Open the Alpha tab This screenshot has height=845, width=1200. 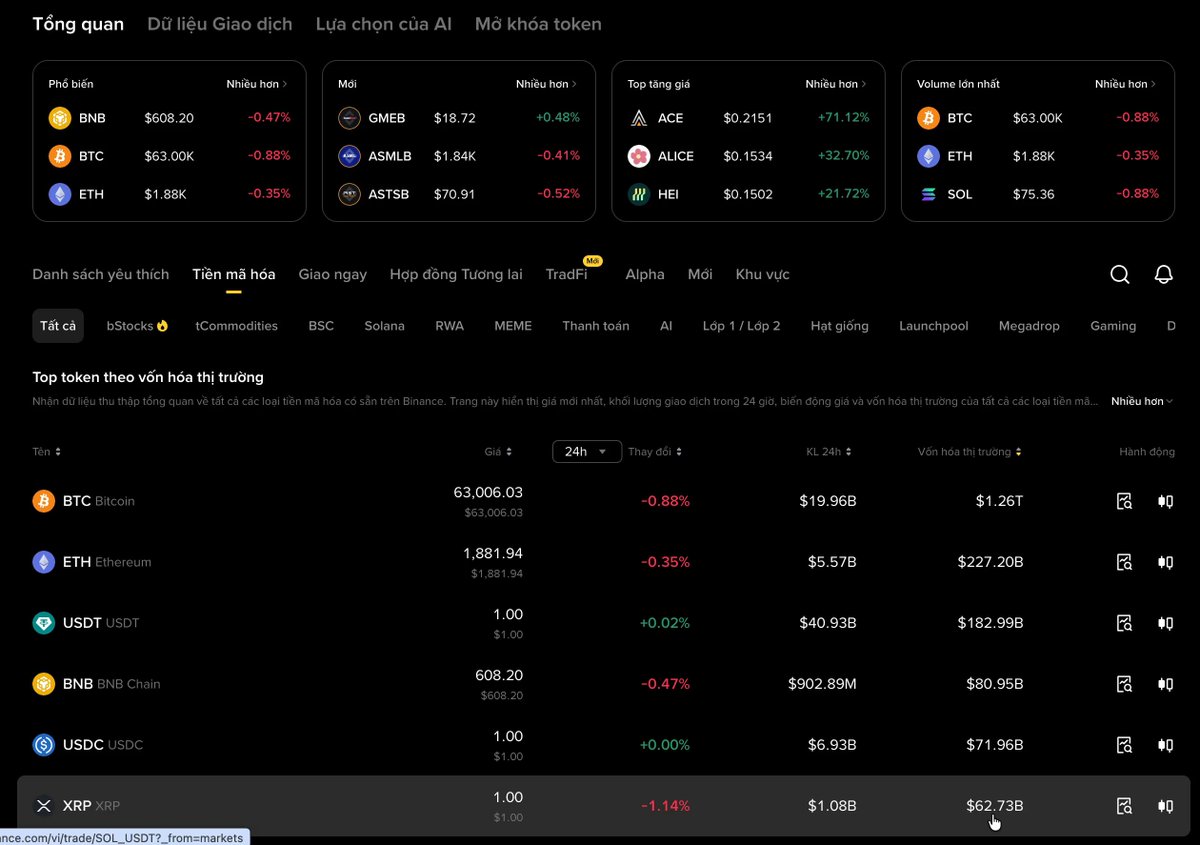[645, 274]
